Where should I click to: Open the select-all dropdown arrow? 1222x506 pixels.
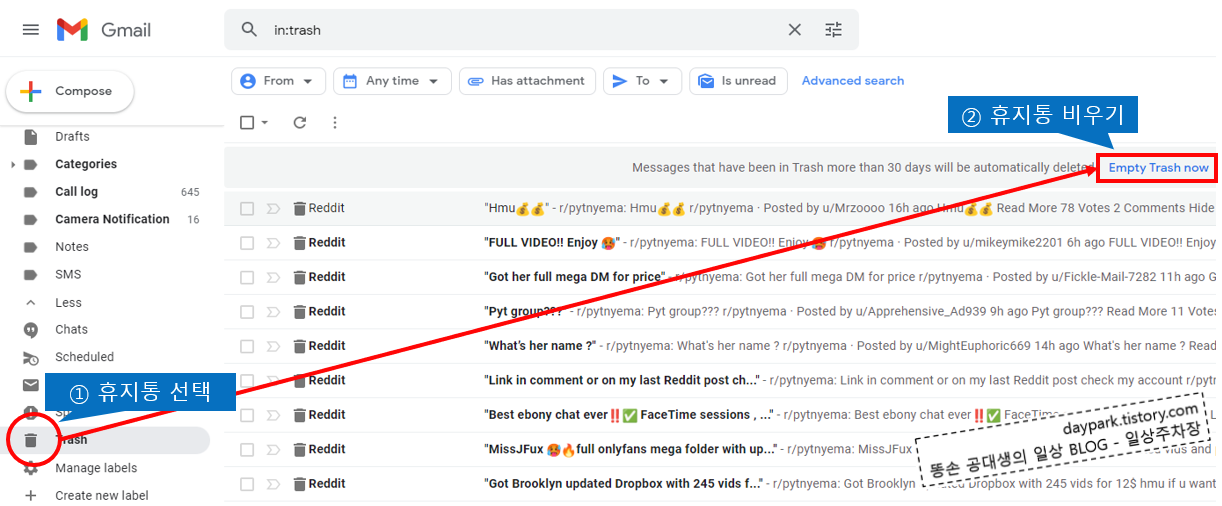[265, 123]
